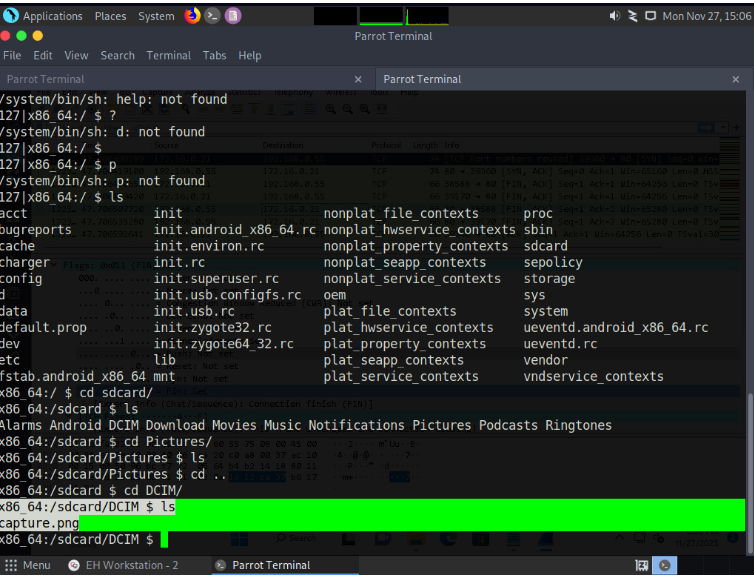Expand the Places menu
Image resolution: width=754 pixels, height=576 pixels.
(x=110, y=16)
